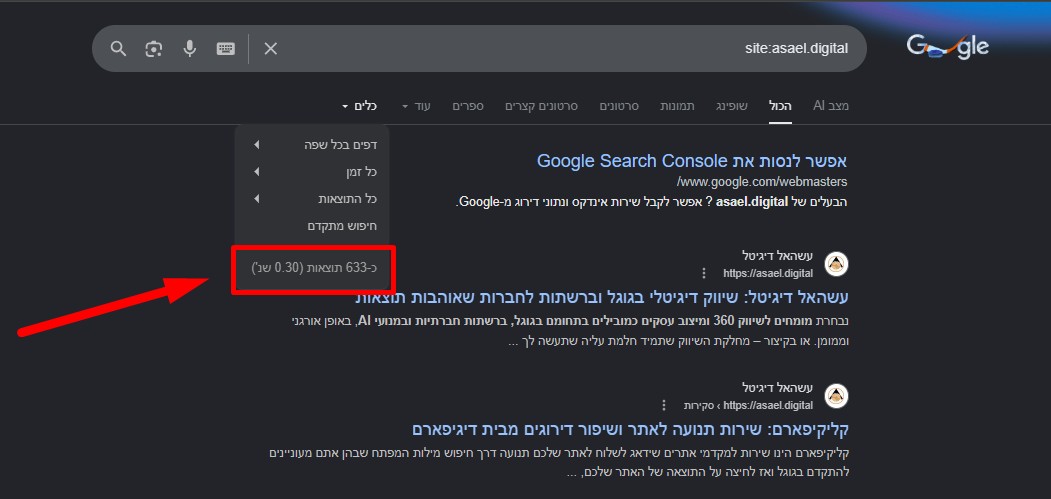Click the https://asael.digital URL of the first result
The image size is (1051, 499).
[768, 273]
